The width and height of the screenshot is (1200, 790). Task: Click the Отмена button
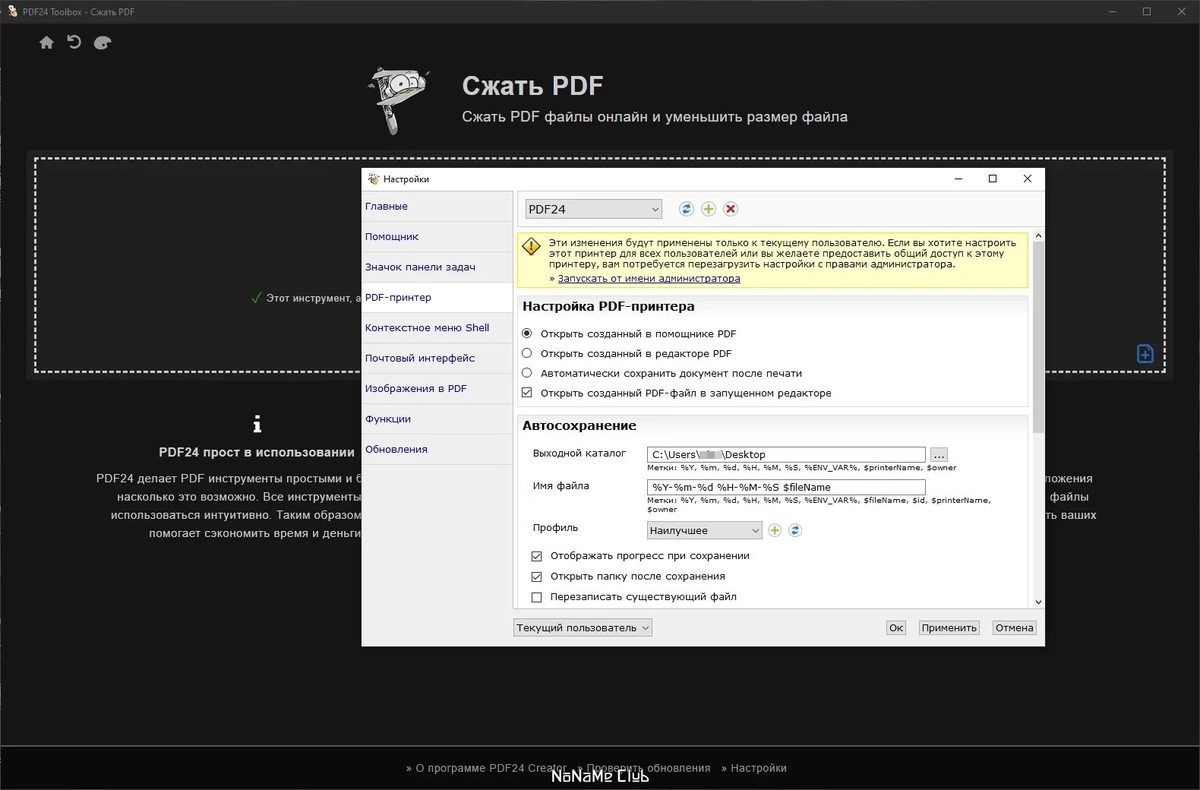point(1014,628)
